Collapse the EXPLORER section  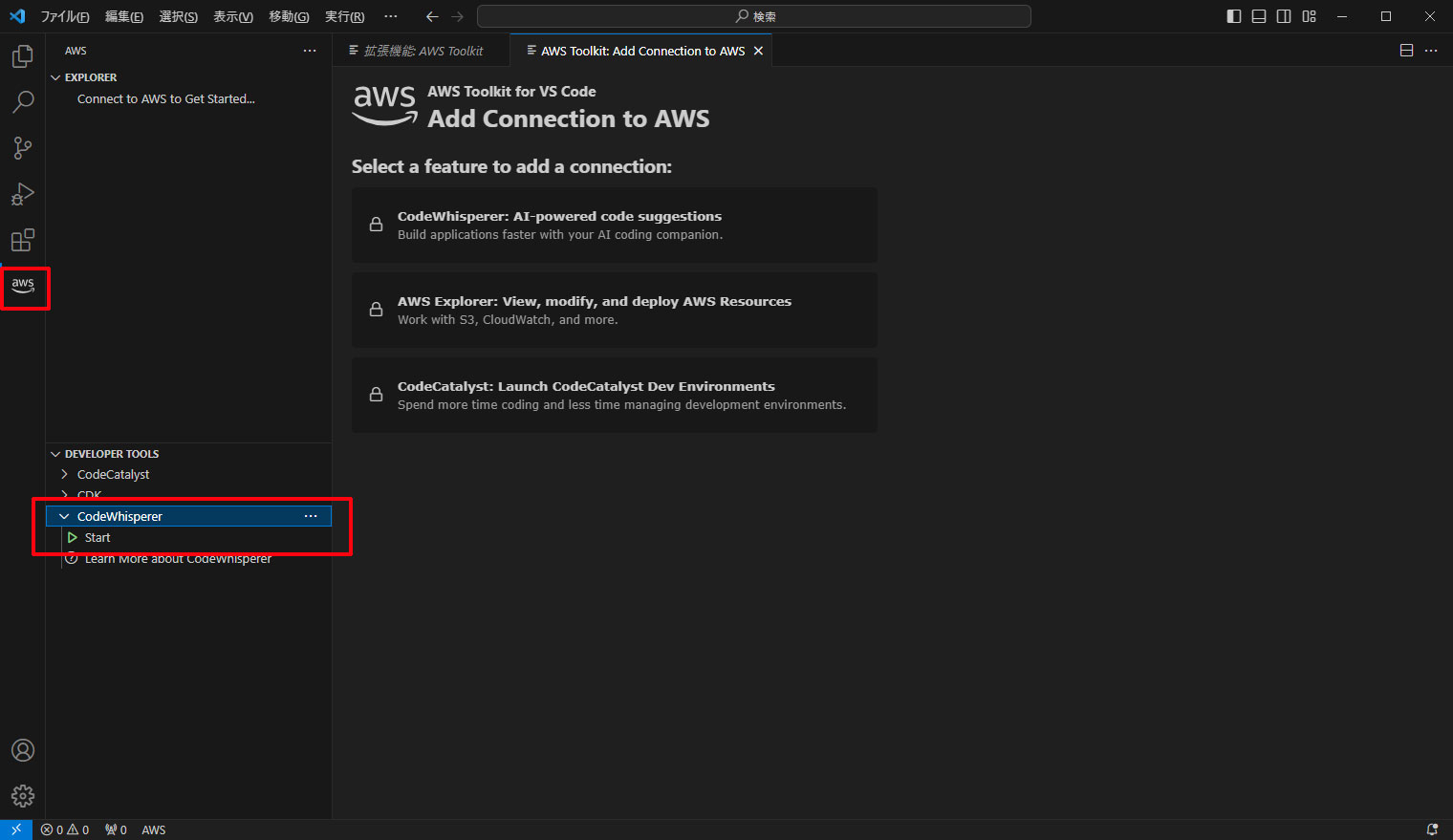coord(55,77)
